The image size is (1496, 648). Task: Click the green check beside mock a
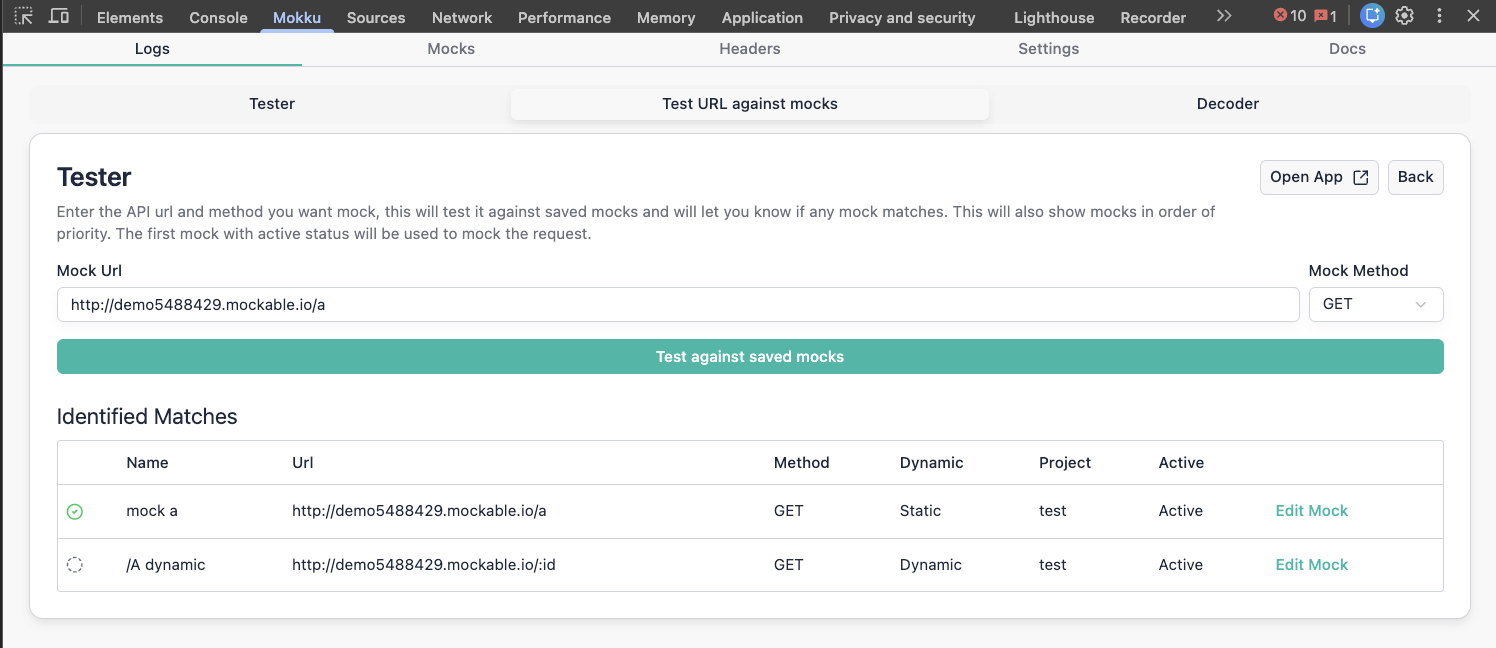(x=75, y=511)
